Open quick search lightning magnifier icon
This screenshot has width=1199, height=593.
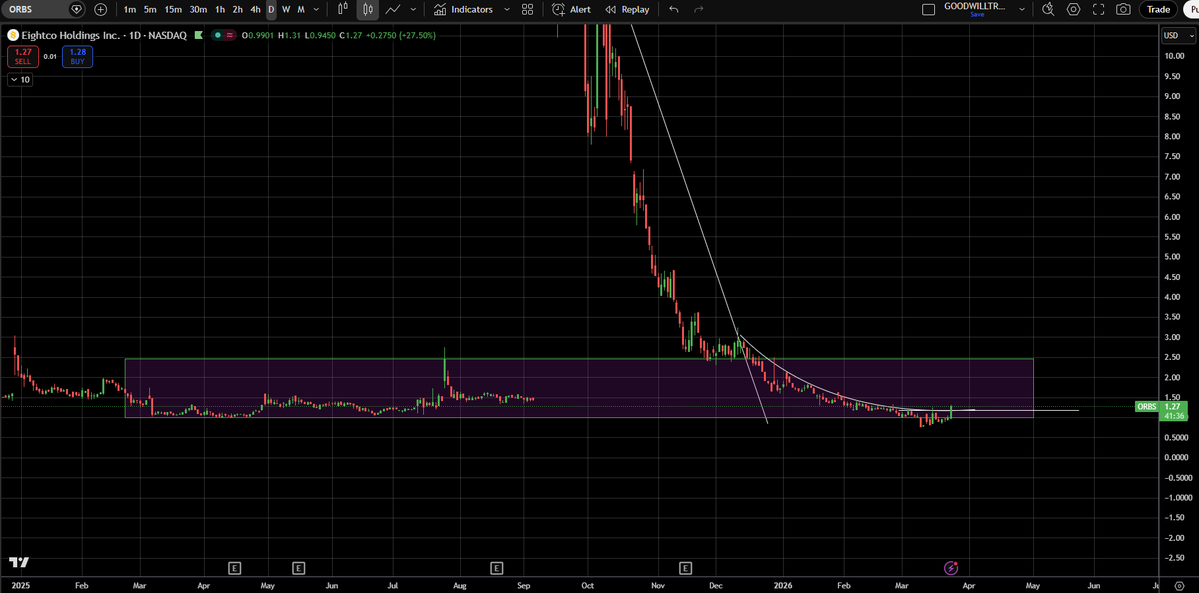1048,9
